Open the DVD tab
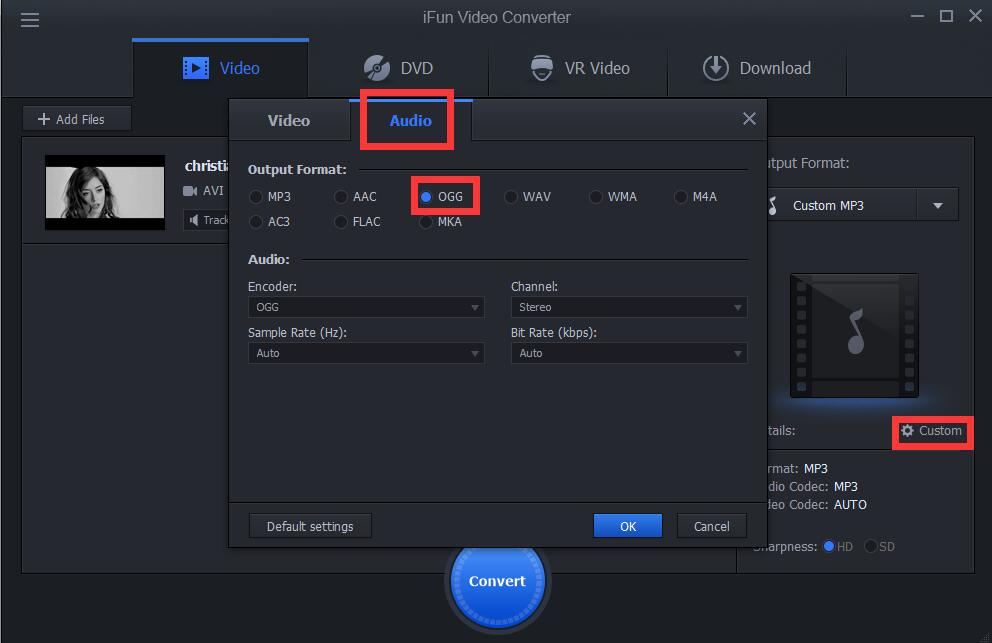 (399, 68)
